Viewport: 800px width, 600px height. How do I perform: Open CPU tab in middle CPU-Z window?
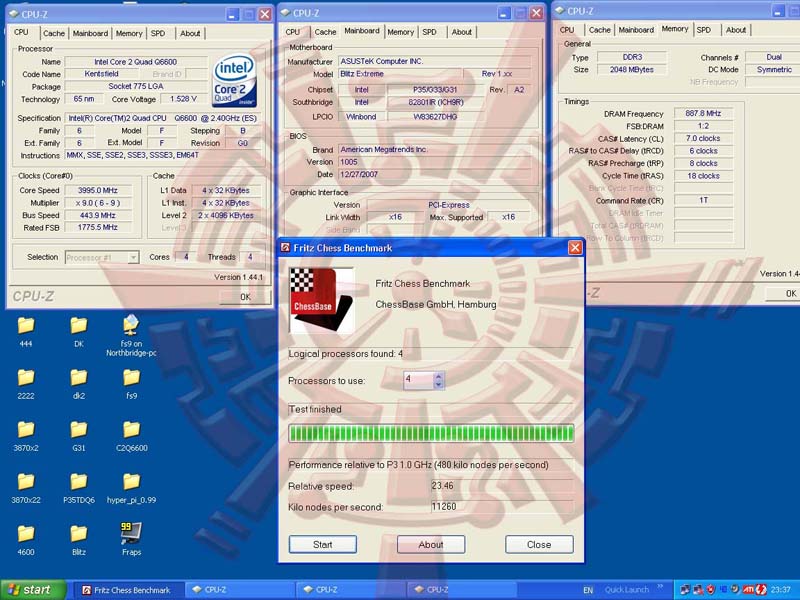coord(293,32)
